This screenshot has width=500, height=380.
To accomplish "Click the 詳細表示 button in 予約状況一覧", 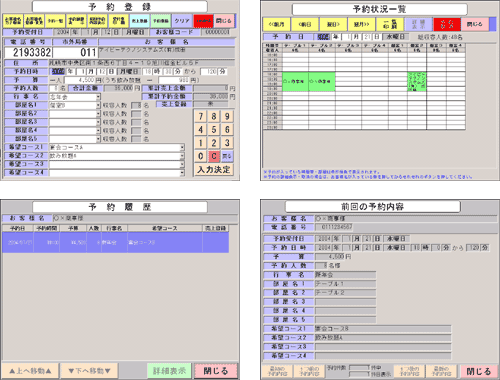I will [x=418, y=24].
